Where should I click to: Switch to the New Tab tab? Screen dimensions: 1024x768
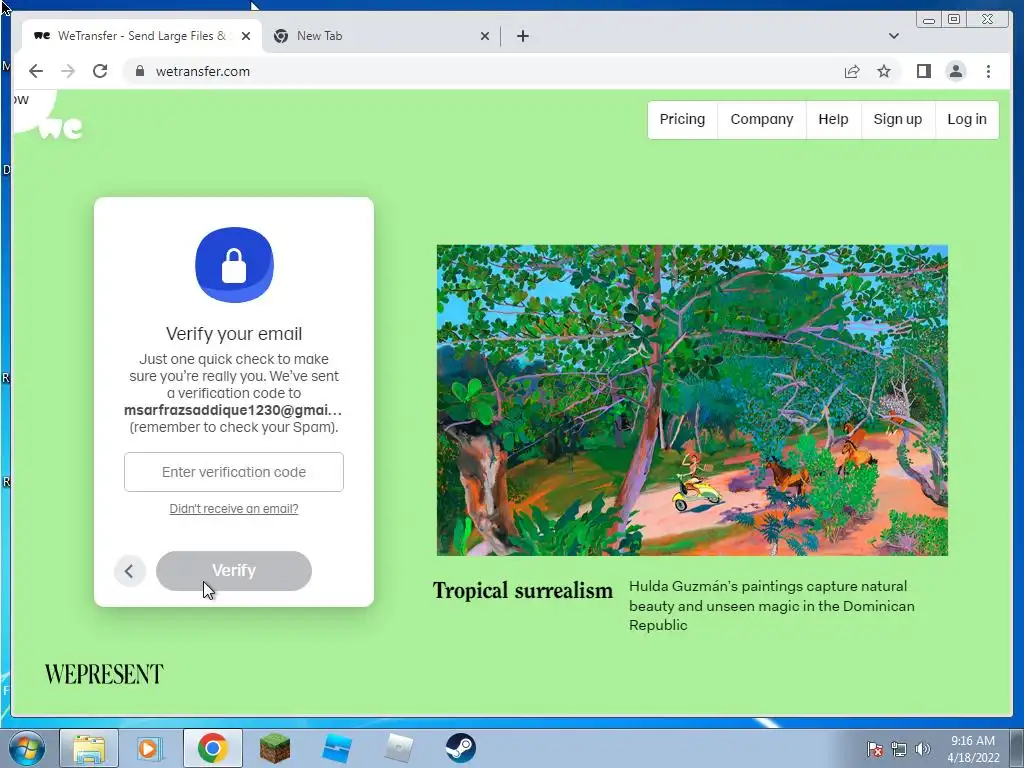379,36
